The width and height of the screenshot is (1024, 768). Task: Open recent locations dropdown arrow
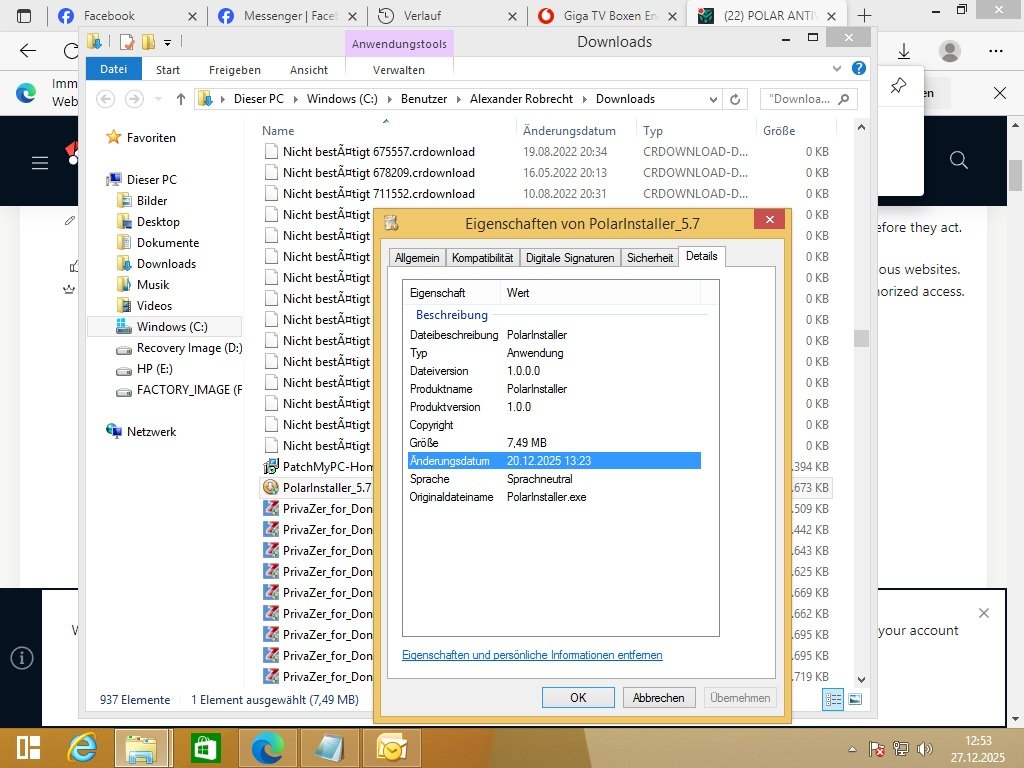(158, 99)
